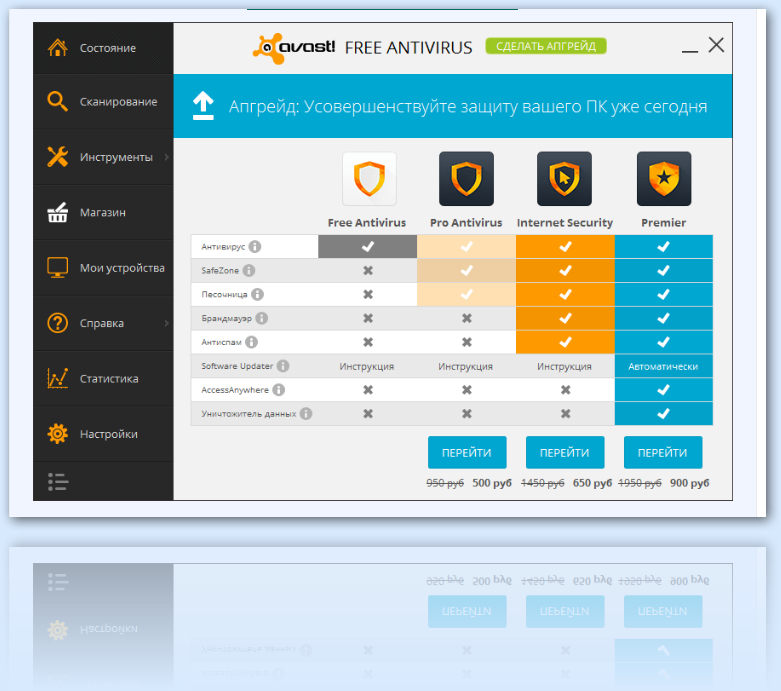
Task: Click the upgrade arrow icon in blue banner
Action: (x=203, y=106)
